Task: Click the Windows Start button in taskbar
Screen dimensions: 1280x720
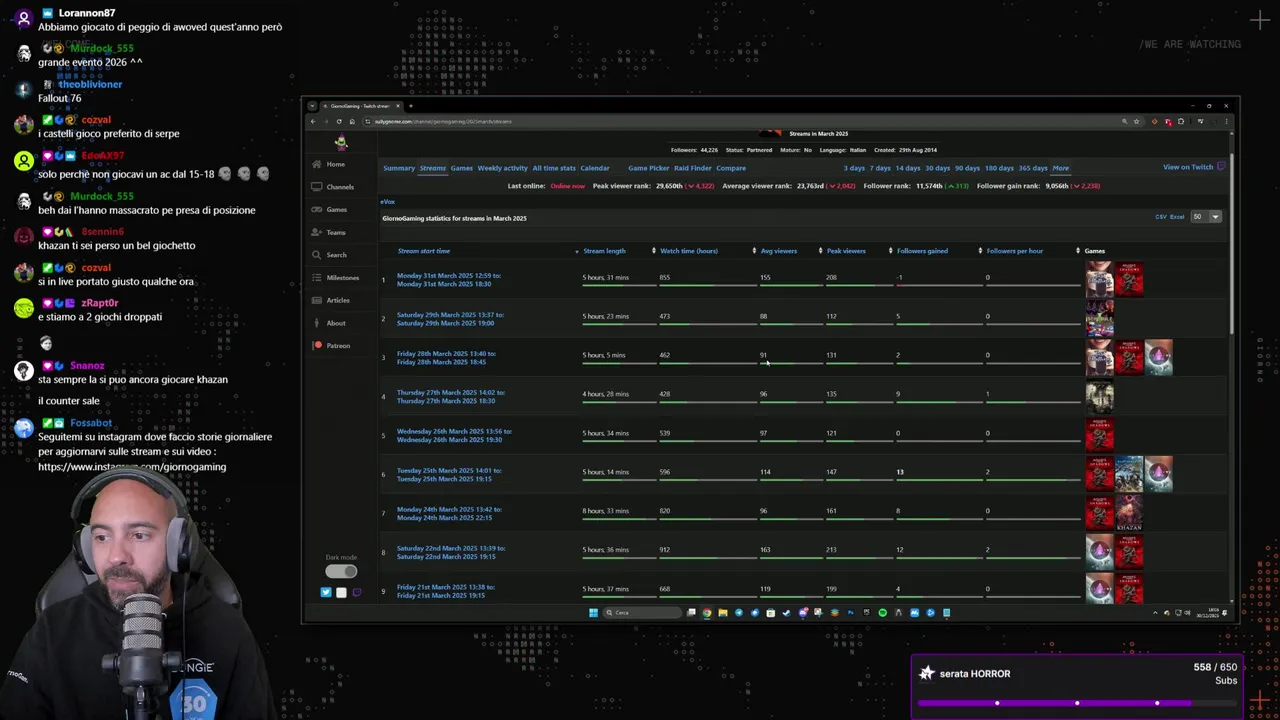Action: tap(593, 613)
